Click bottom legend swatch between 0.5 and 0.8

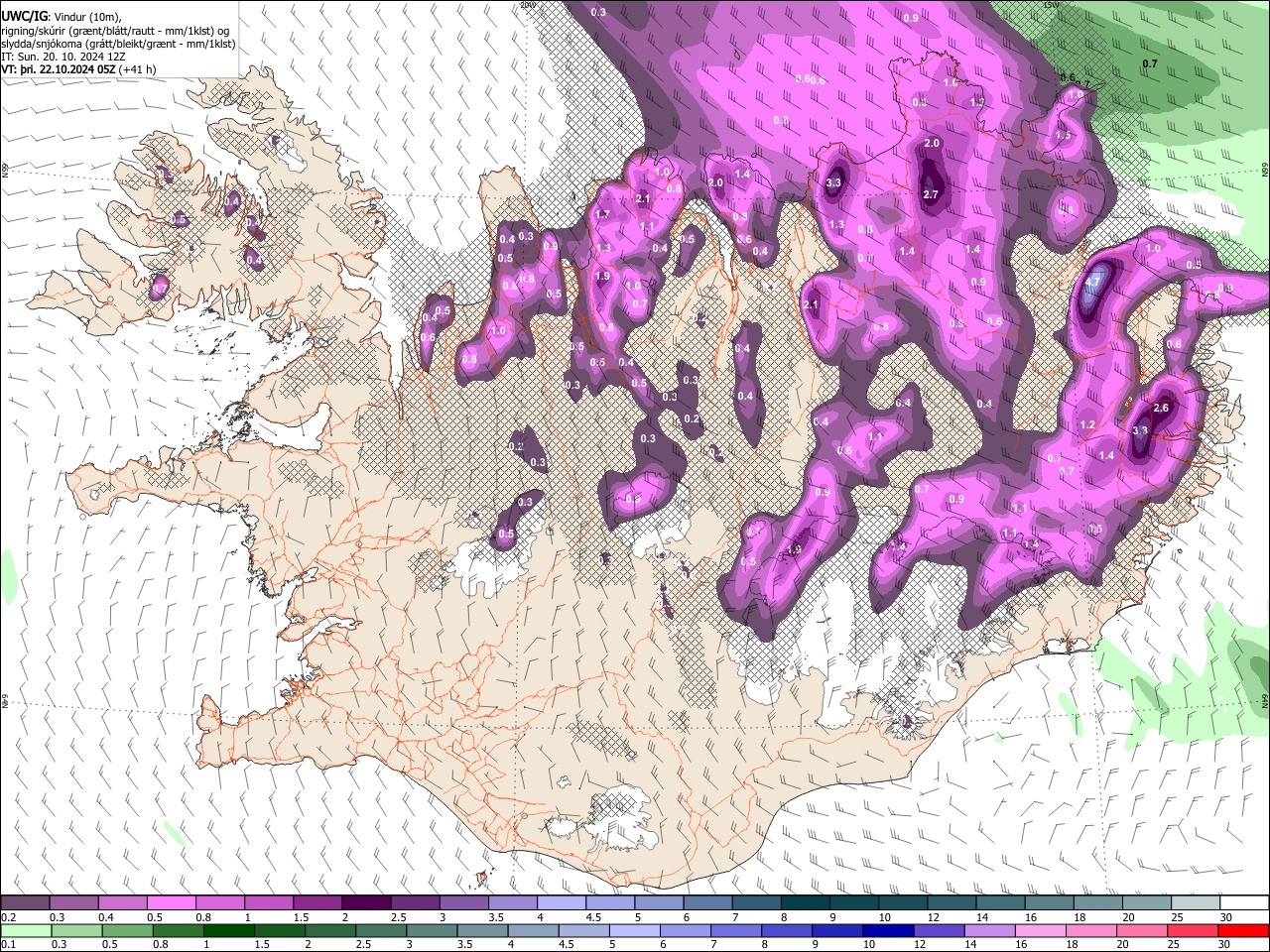click(x=127, y=930)
